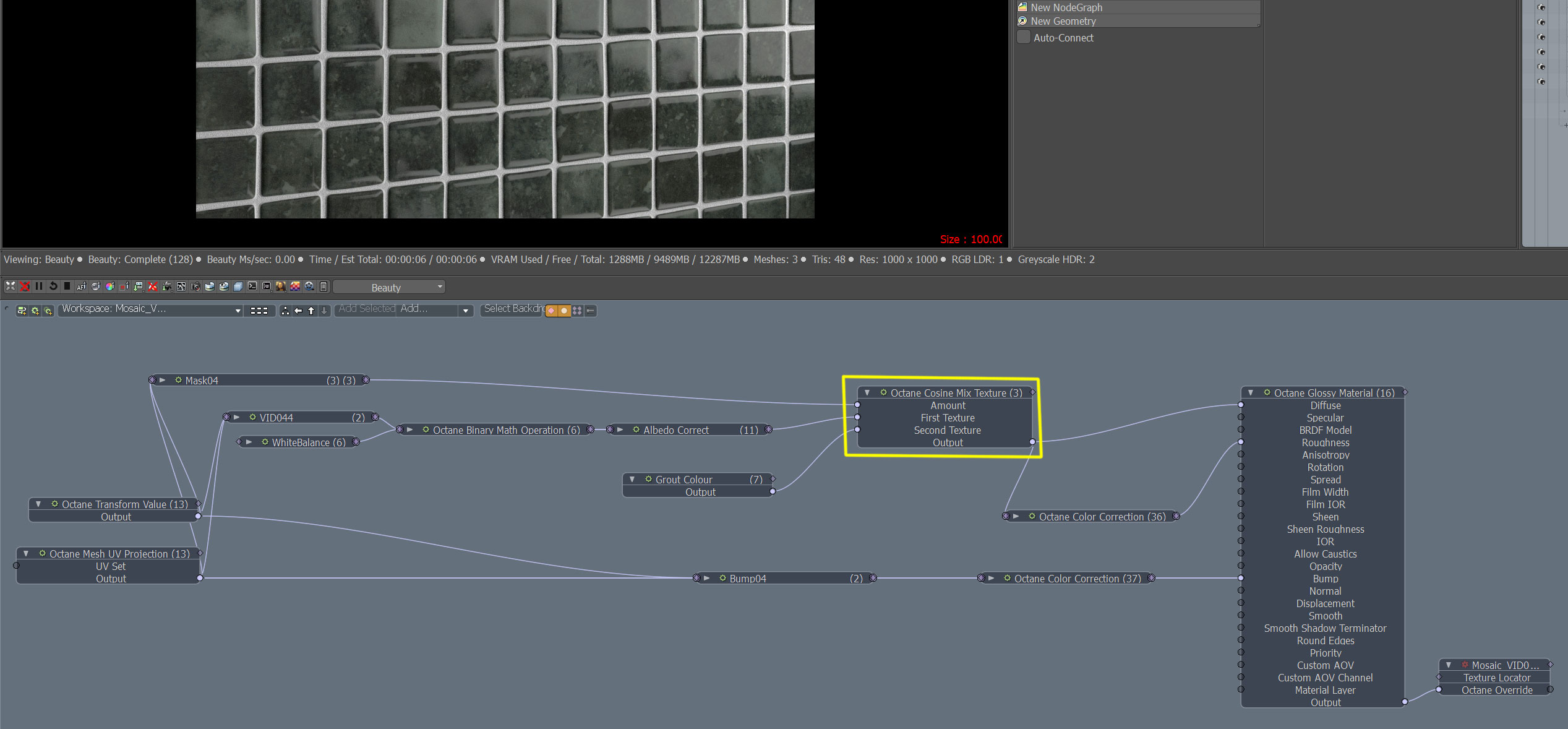The image size is (1568, 729).
Task: Enable the Auto-Connect checkbox
Action: pyautogui.click(x=1024, y=37)
